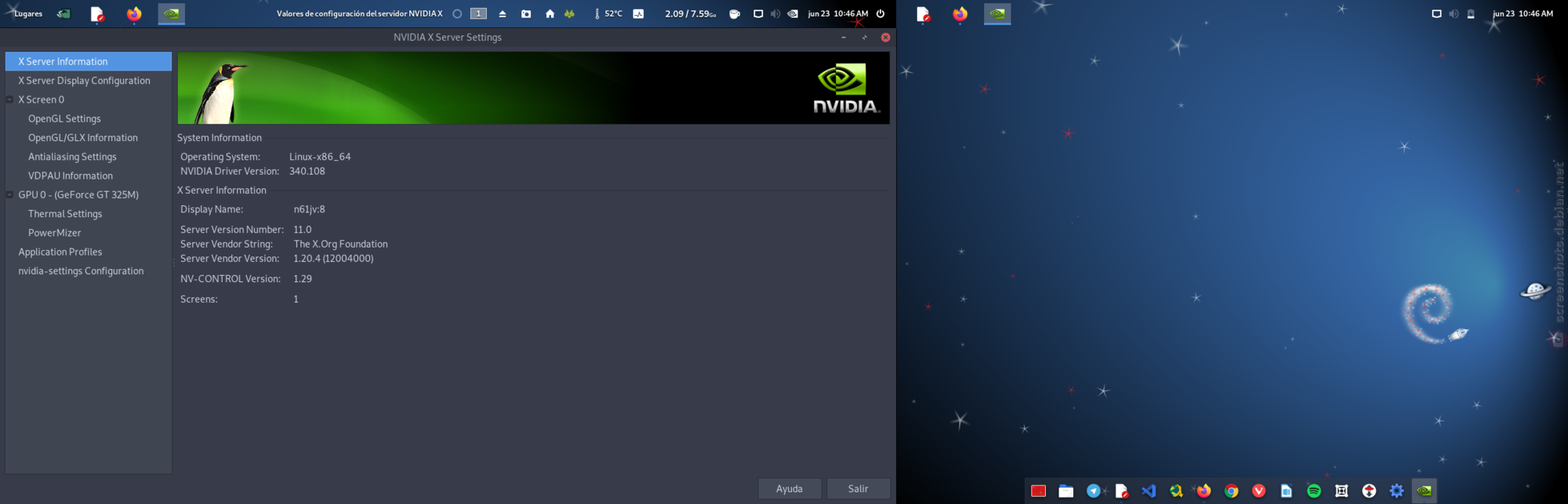Screen dimensions: 1568x504
Task: Open the settings gear icon in the dock
Action: (x=1397, y=491)
